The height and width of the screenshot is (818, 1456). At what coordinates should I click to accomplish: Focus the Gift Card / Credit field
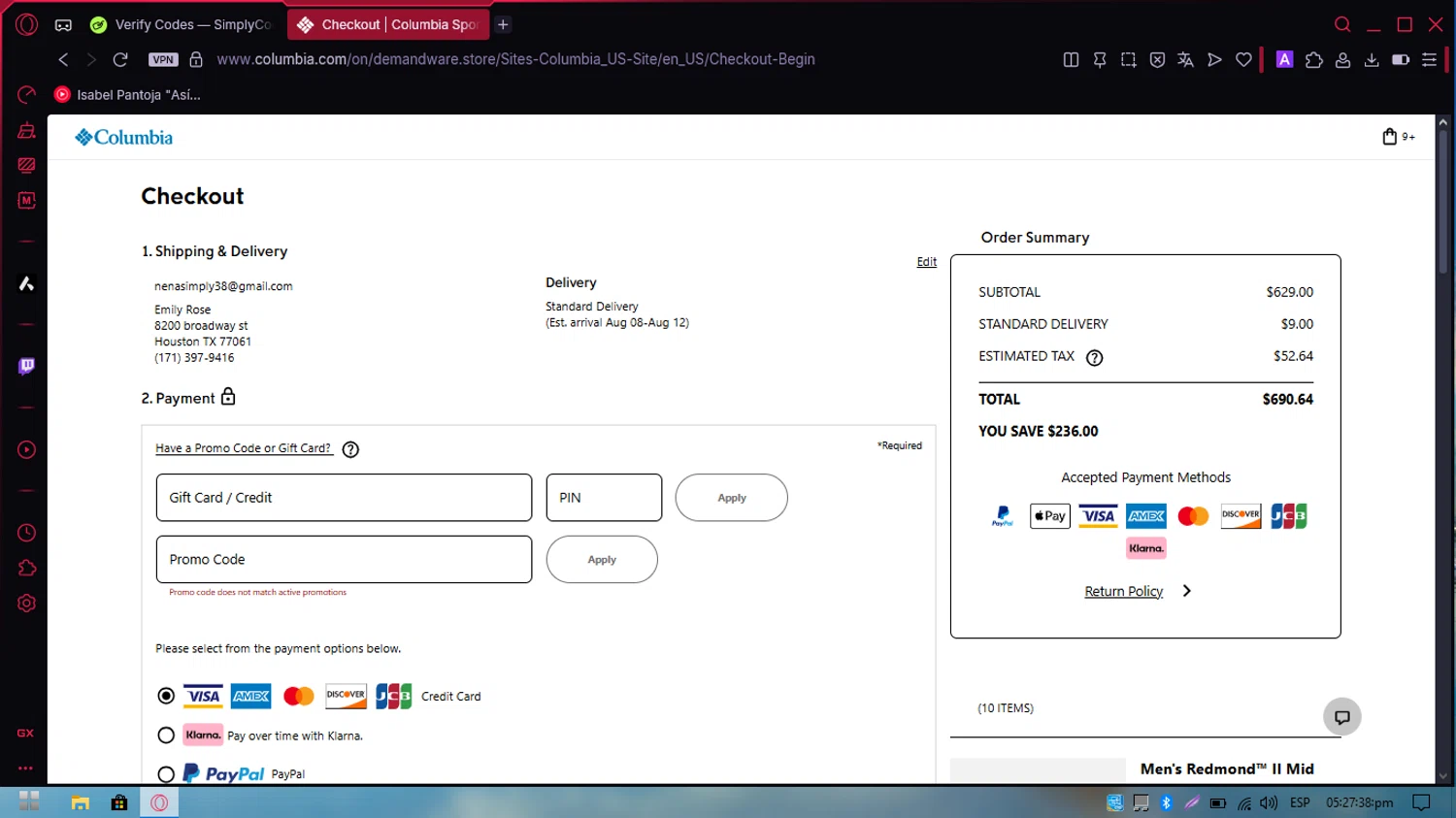[x=344, y=498]
